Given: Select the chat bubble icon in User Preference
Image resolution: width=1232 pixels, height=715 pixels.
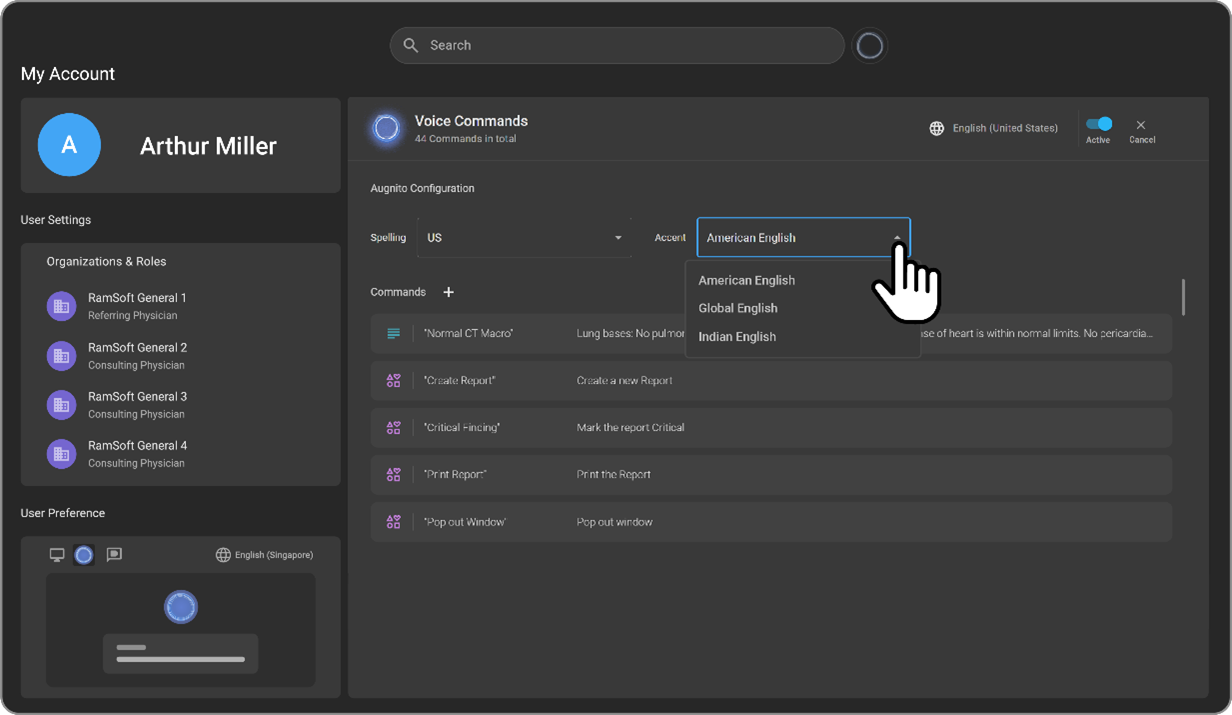Looking at the screenshot, I should pyautogui.click(x=114, y=555).
